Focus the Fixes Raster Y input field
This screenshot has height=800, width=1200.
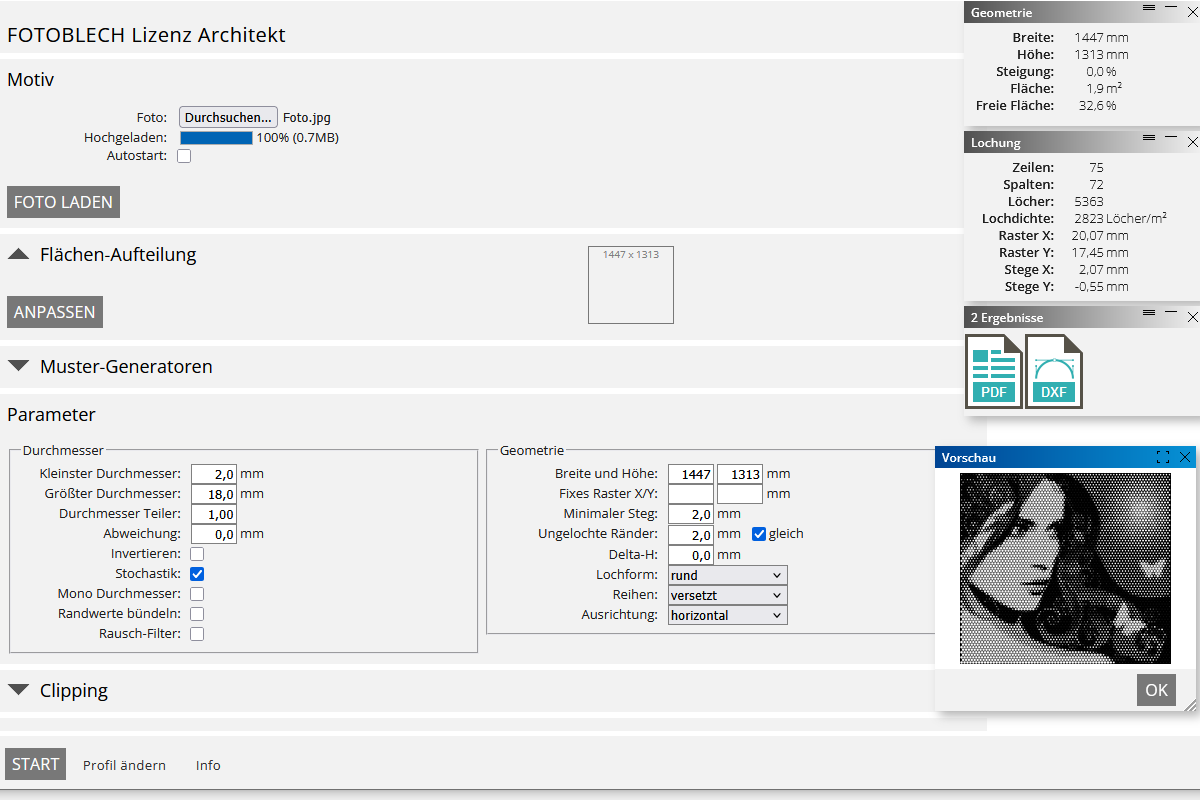click(x=740, y=494)
